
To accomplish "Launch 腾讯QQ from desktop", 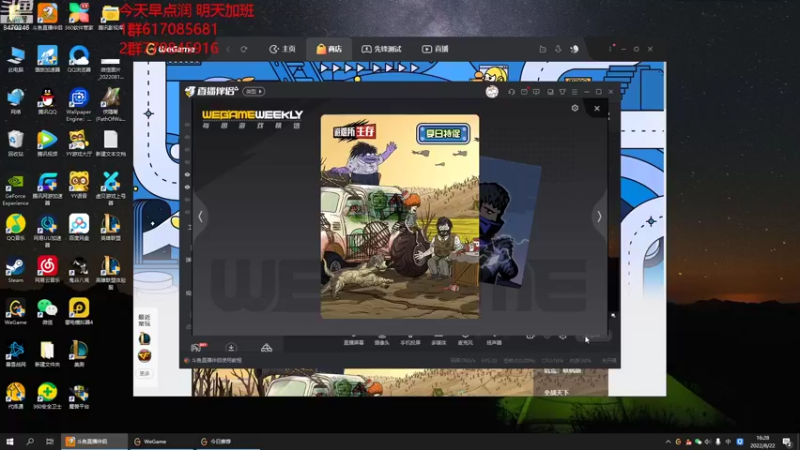I will pyautogui.click(x=47, y=101).
